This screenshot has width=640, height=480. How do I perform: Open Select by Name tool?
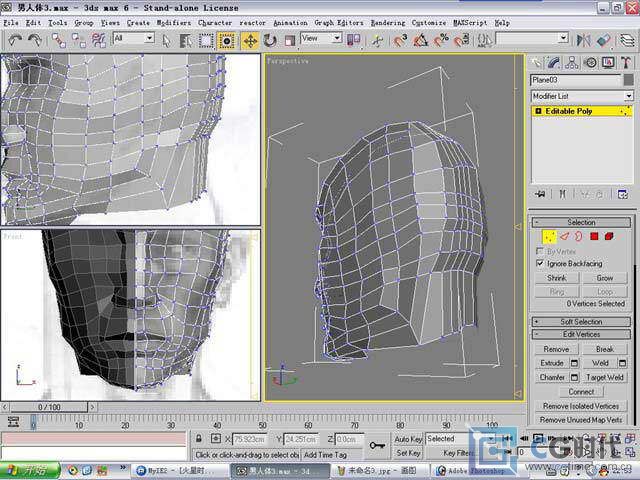(186, 40)
